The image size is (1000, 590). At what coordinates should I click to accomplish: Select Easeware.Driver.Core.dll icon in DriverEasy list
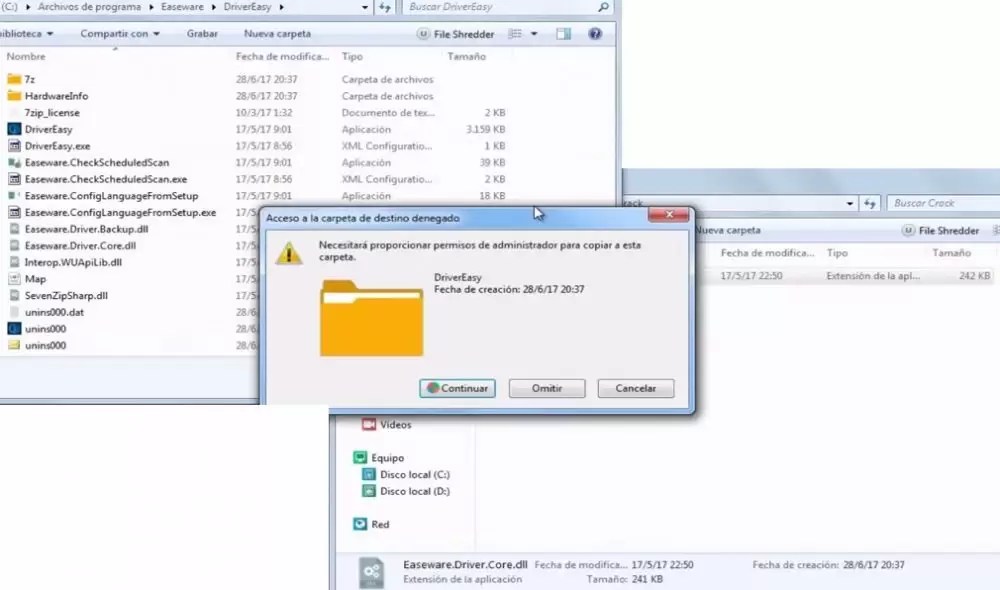click(x=14, y=245)
